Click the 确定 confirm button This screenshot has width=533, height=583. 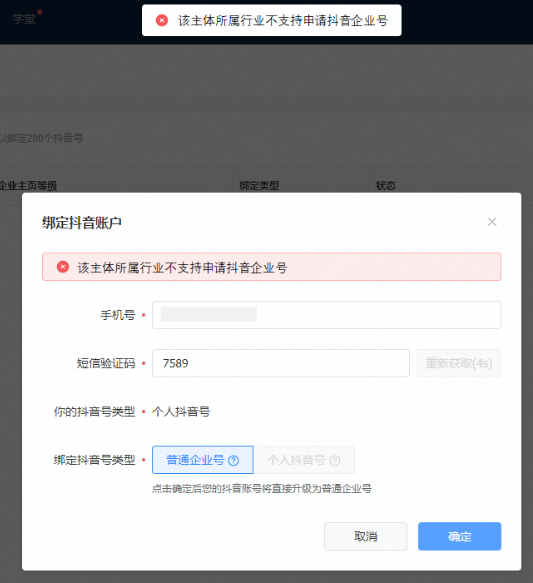459,536
